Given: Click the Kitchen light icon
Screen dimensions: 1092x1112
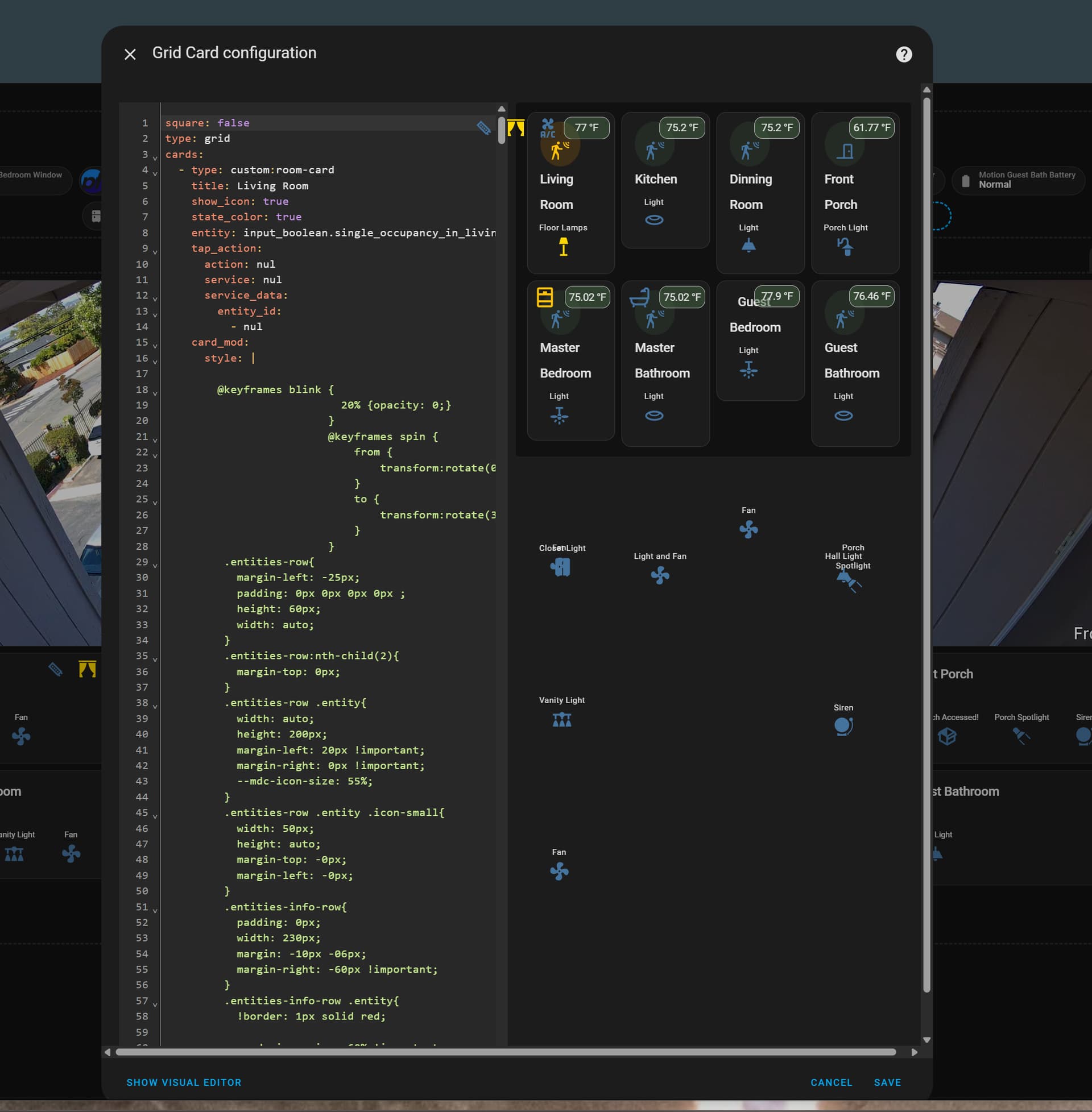Looking at the screenshot, I should [654, 219].
